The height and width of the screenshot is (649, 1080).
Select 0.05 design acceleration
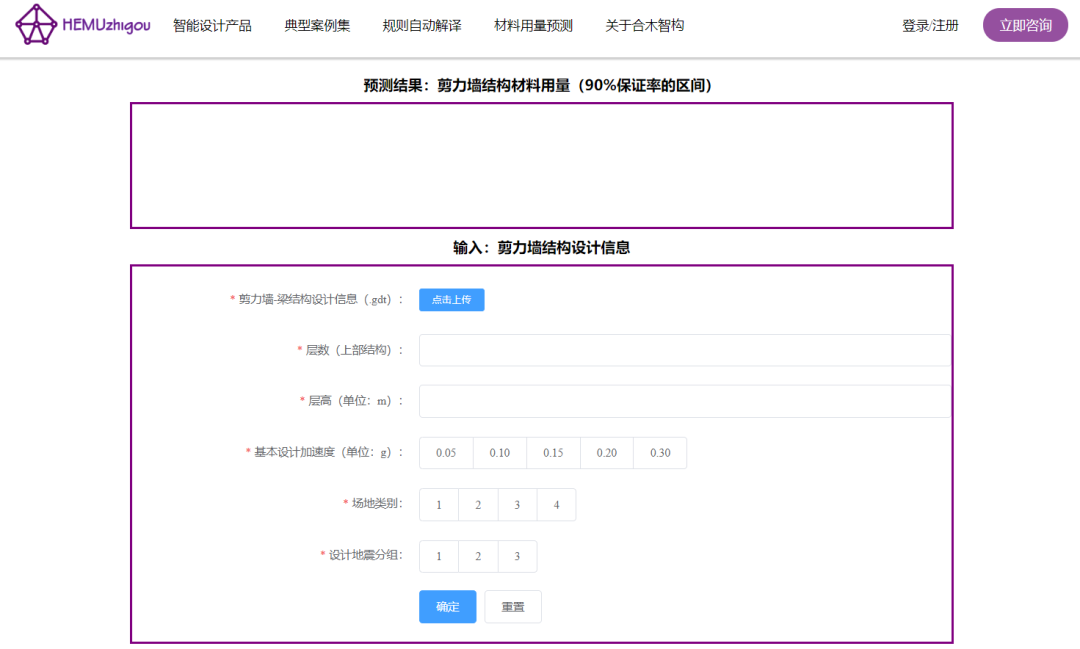point(446,453)
